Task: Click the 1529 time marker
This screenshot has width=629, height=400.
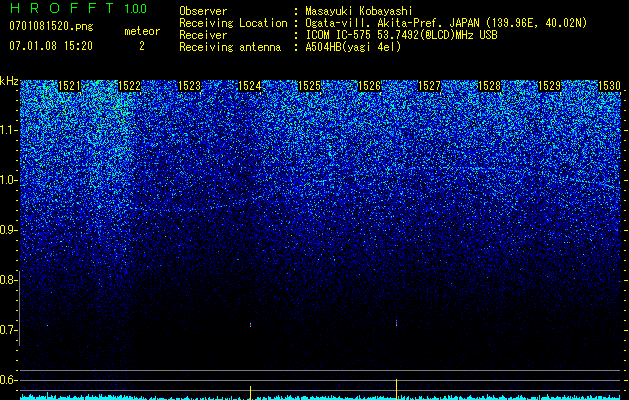Action: [x=550, y=86]
